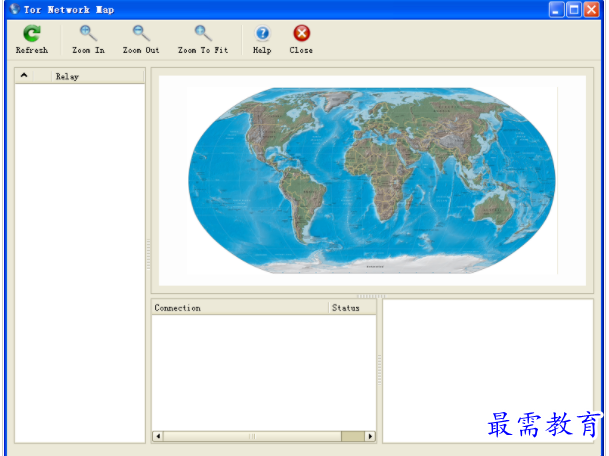Click splitter right of connection list
This screenshot has width=609, height=456.
point(379,370)
